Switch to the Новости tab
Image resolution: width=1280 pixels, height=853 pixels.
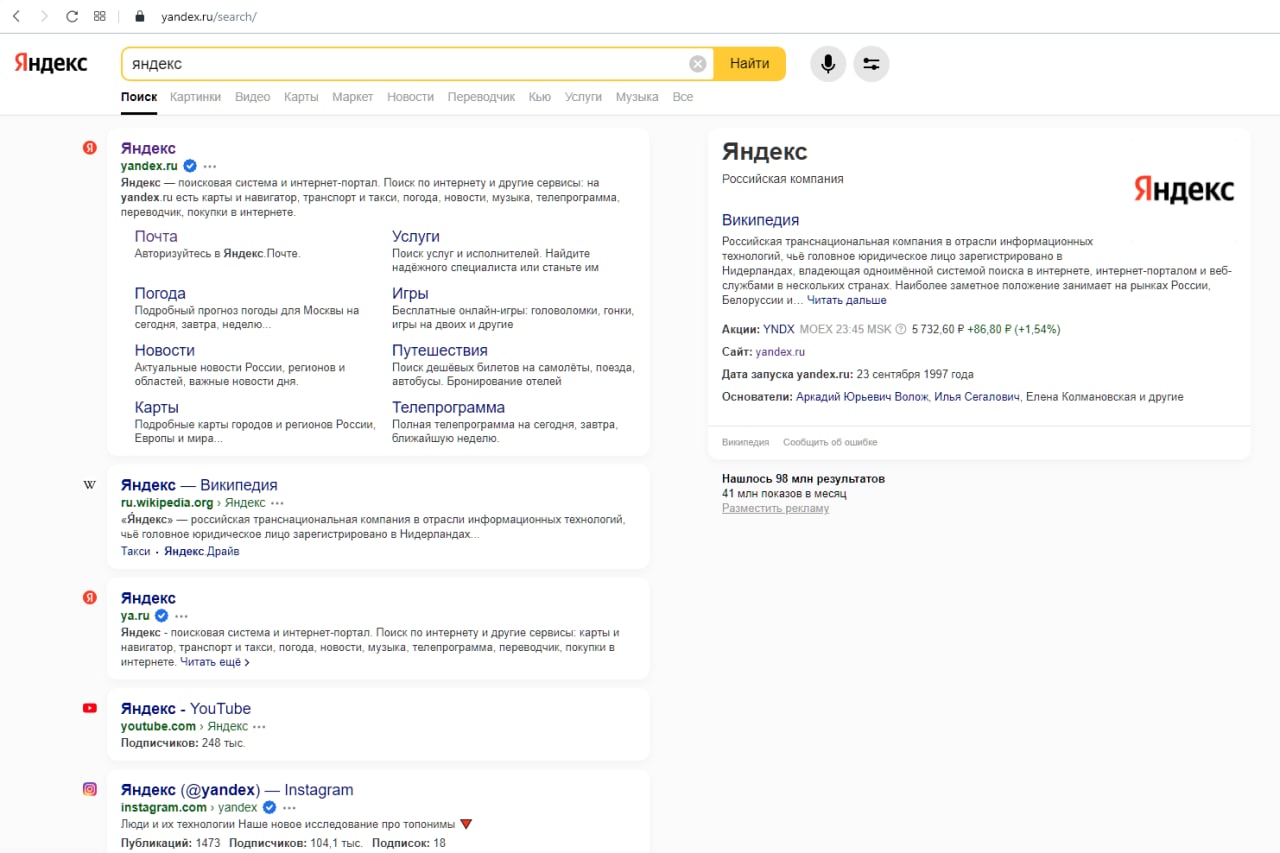point(411,97)
